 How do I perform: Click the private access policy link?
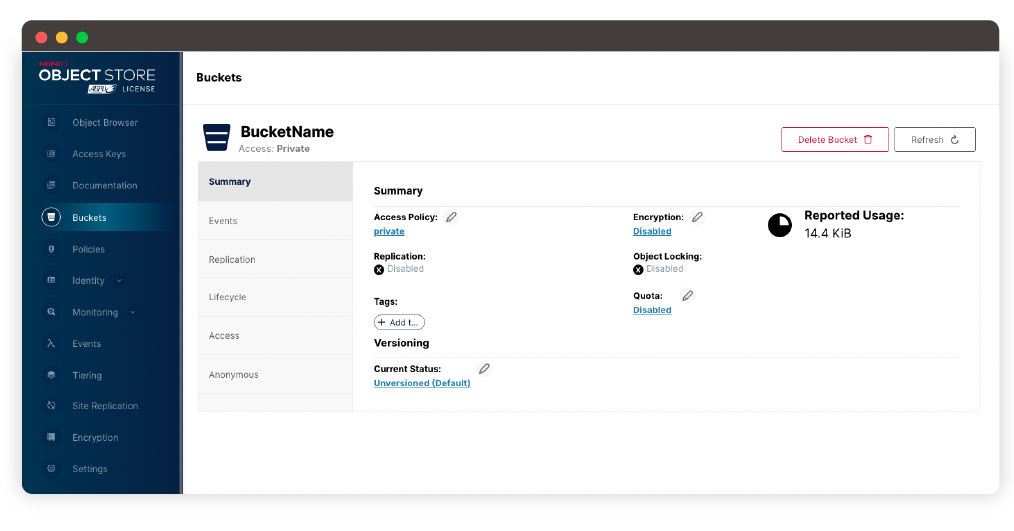[389, 231]
